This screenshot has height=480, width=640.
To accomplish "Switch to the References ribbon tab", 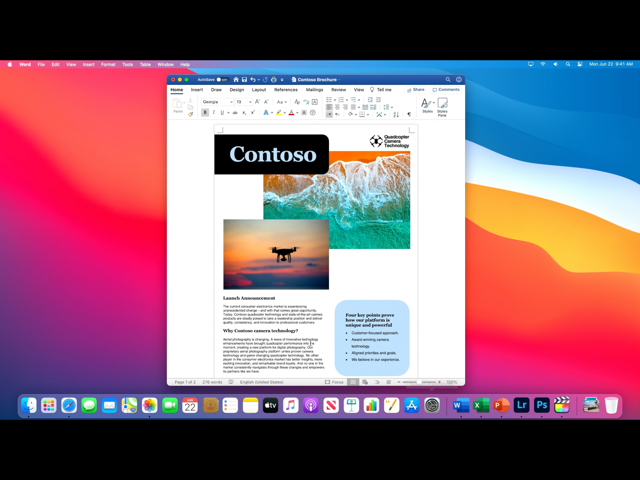I will (x=286, y=89).
